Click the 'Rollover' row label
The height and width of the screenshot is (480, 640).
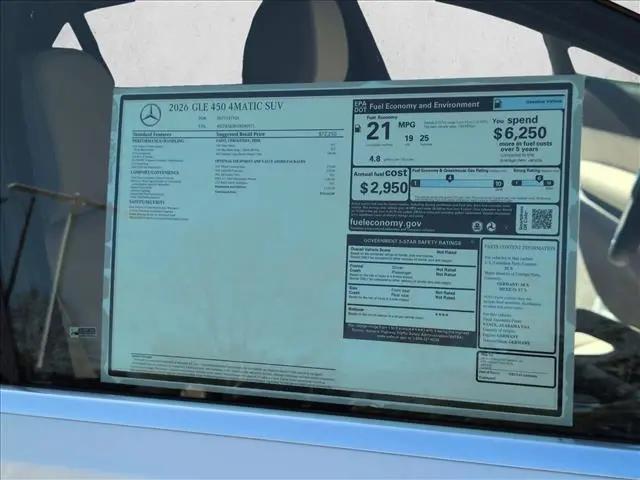tap(356, 309)
